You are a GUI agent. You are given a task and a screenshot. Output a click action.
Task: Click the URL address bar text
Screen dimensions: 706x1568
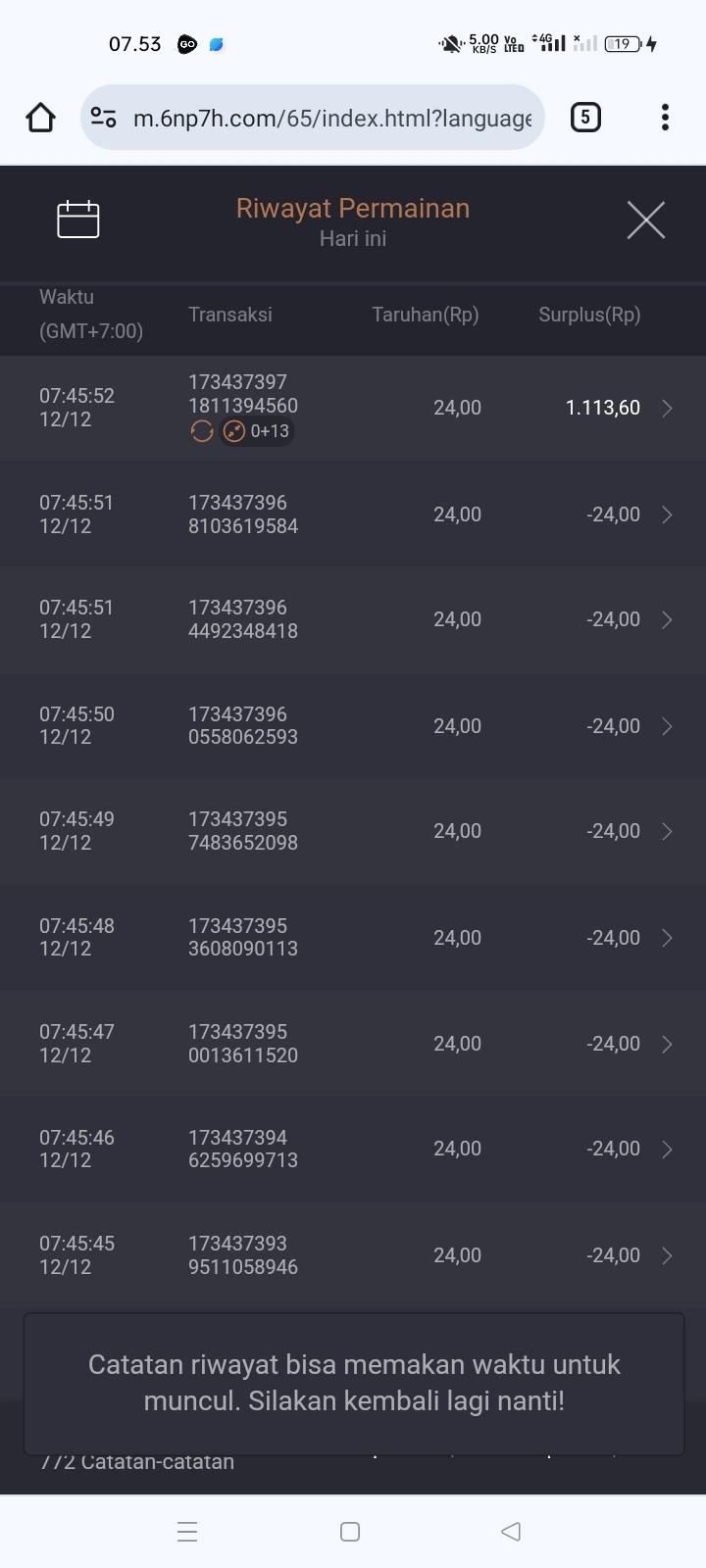[331, 119]
